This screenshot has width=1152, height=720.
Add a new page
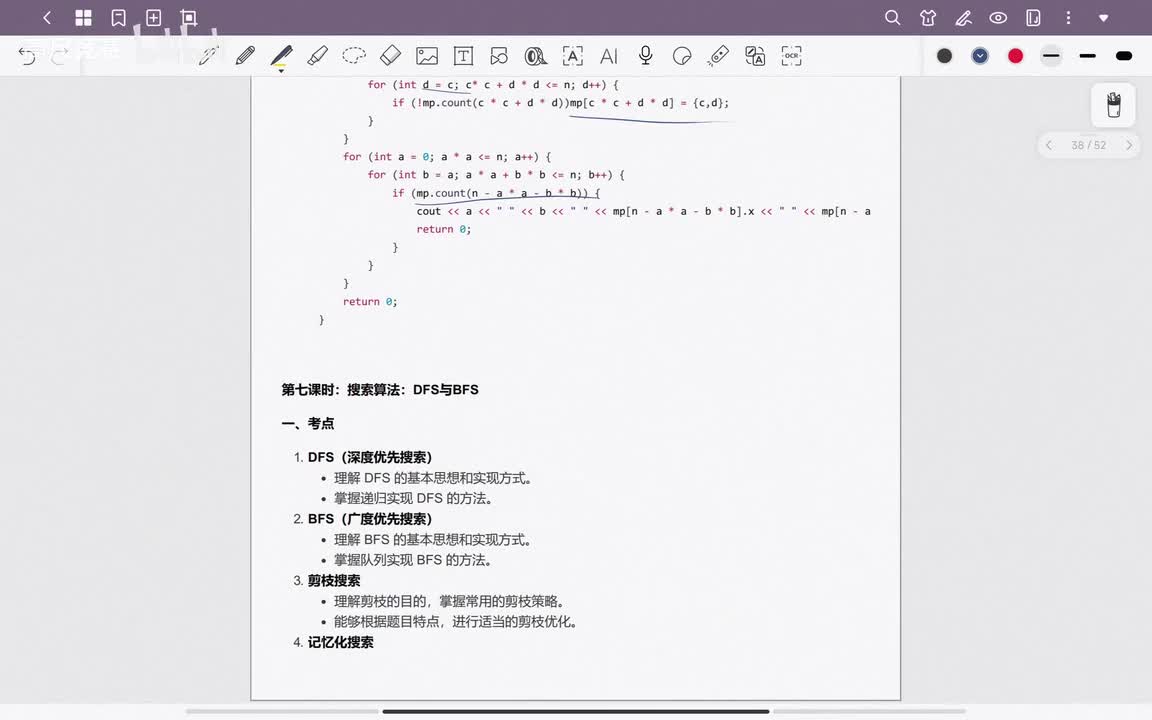(154, 18)
